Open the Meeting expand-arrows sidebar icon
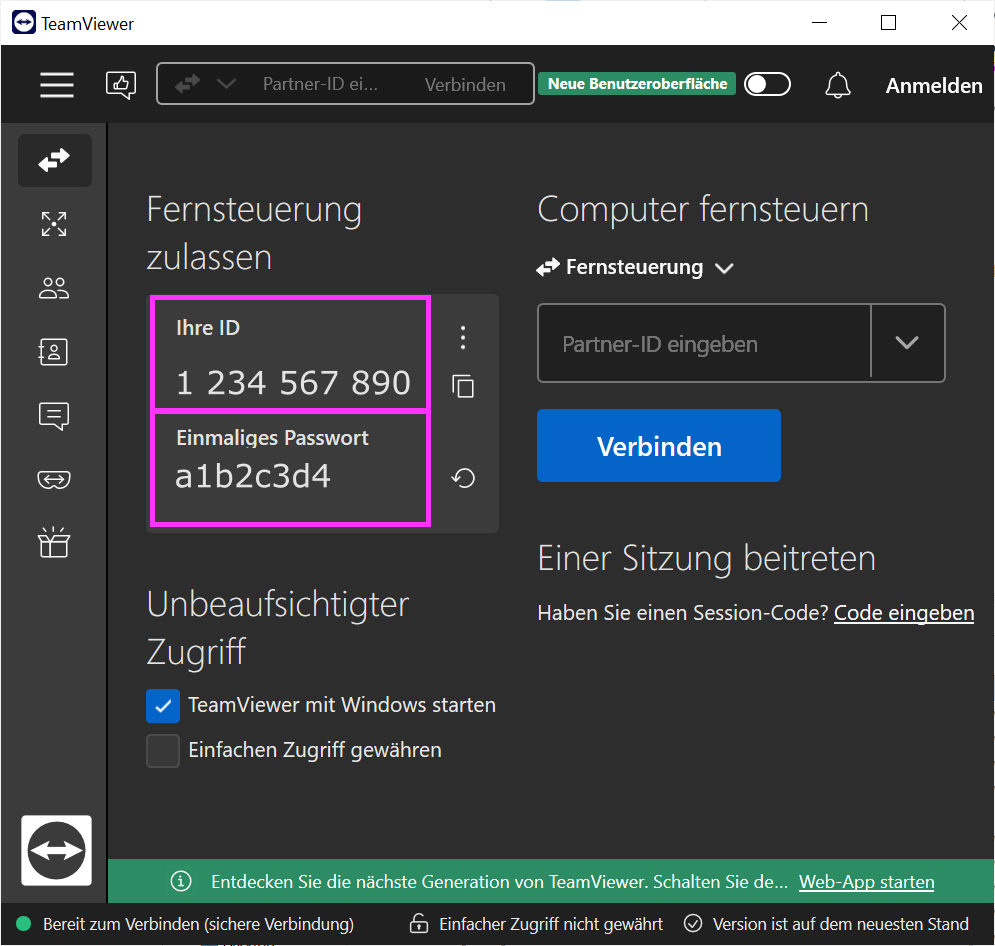Image resolution: width=995 pixels, height=946 pixels. coord(54,224)
